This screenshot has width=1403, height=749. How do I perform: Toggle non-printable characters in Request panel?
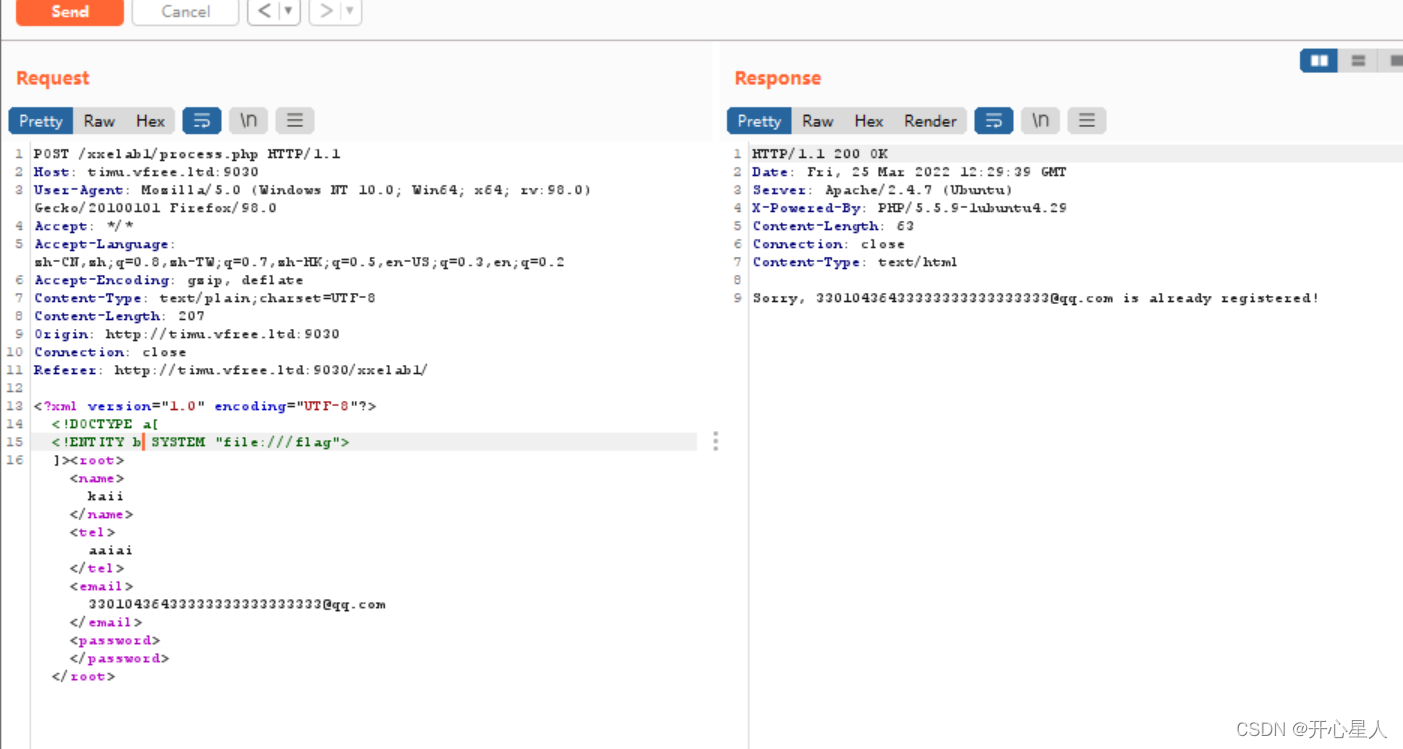click(248, 121)
